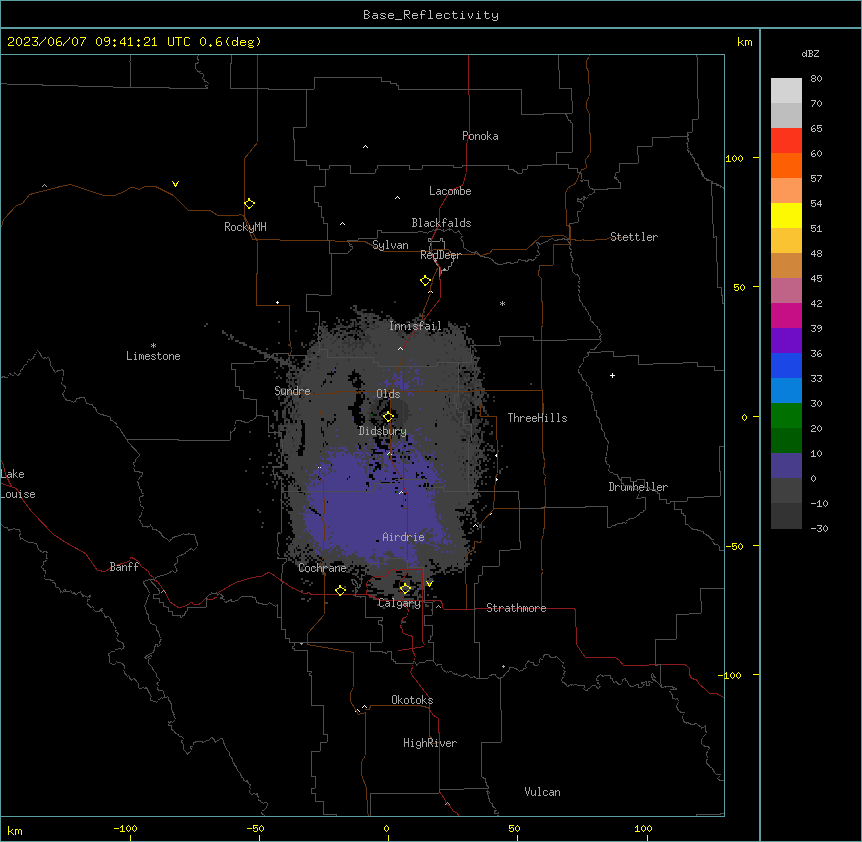
Task: Click the Olds town label
Action: 388,394
